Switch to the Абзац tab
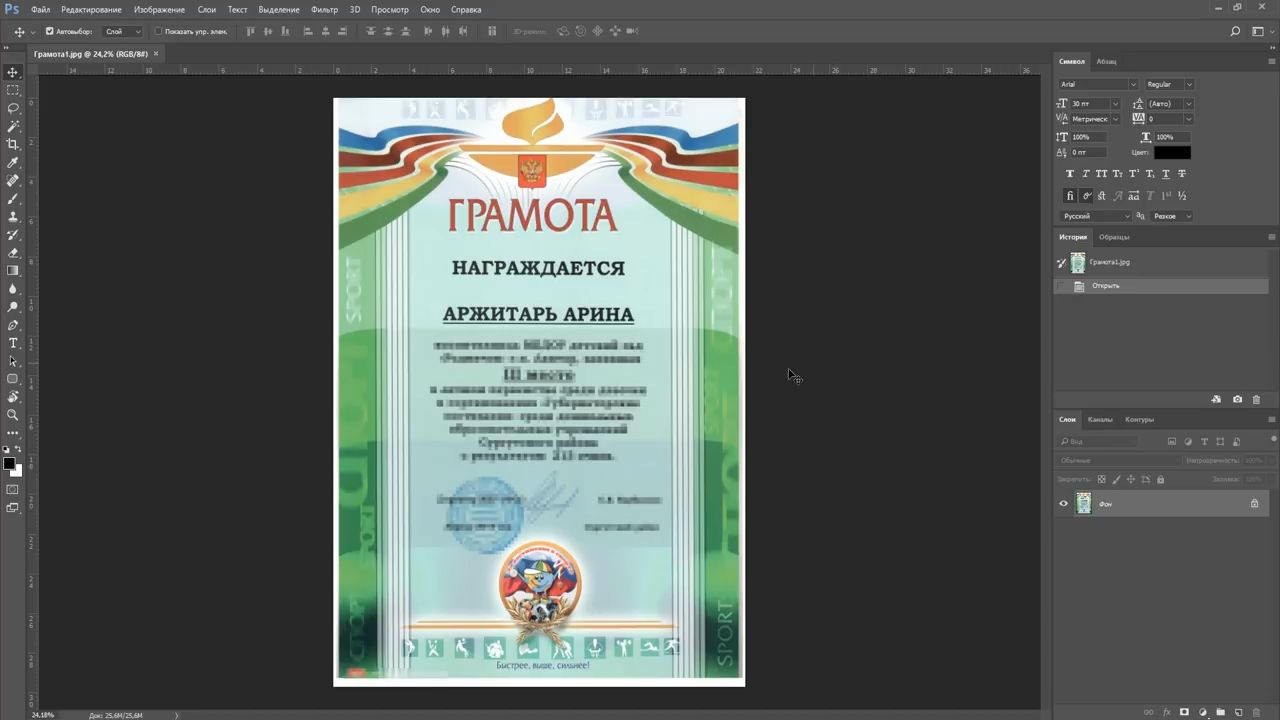The image size is (1280, 720). pos(1106,62)
